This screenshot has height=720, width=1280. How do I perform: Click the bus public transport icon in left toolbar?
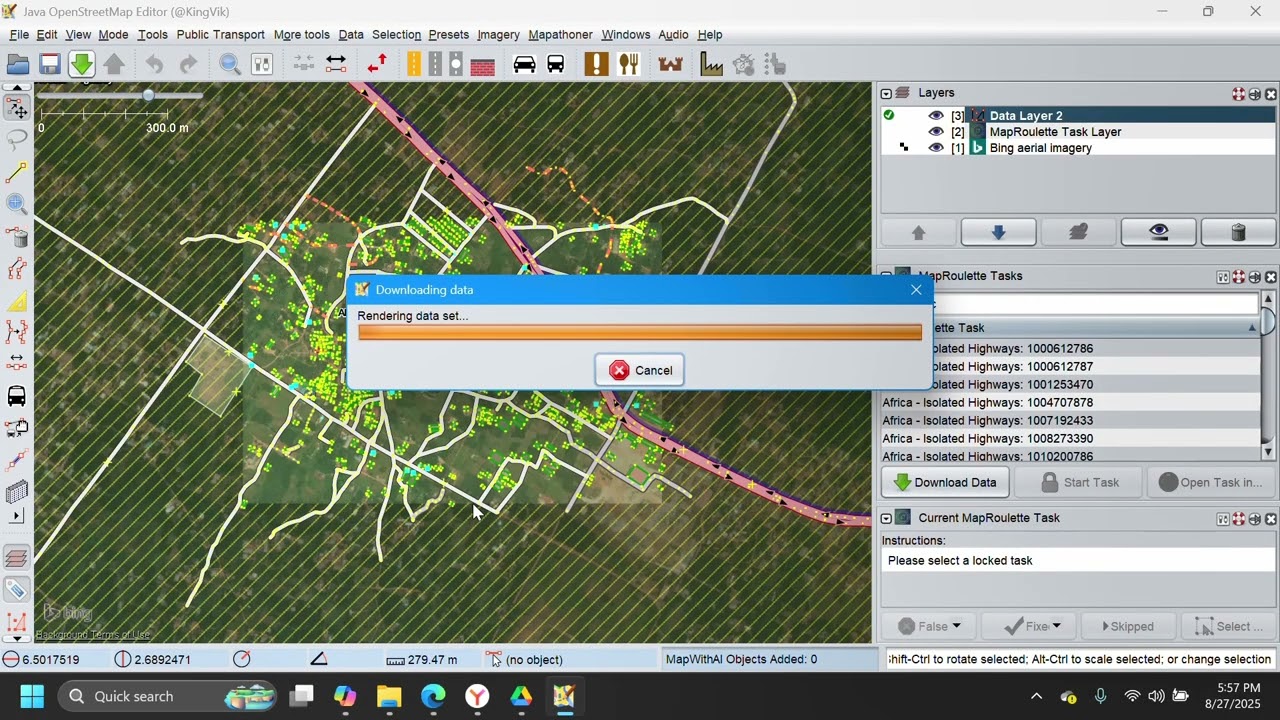[x=17, y=396]
